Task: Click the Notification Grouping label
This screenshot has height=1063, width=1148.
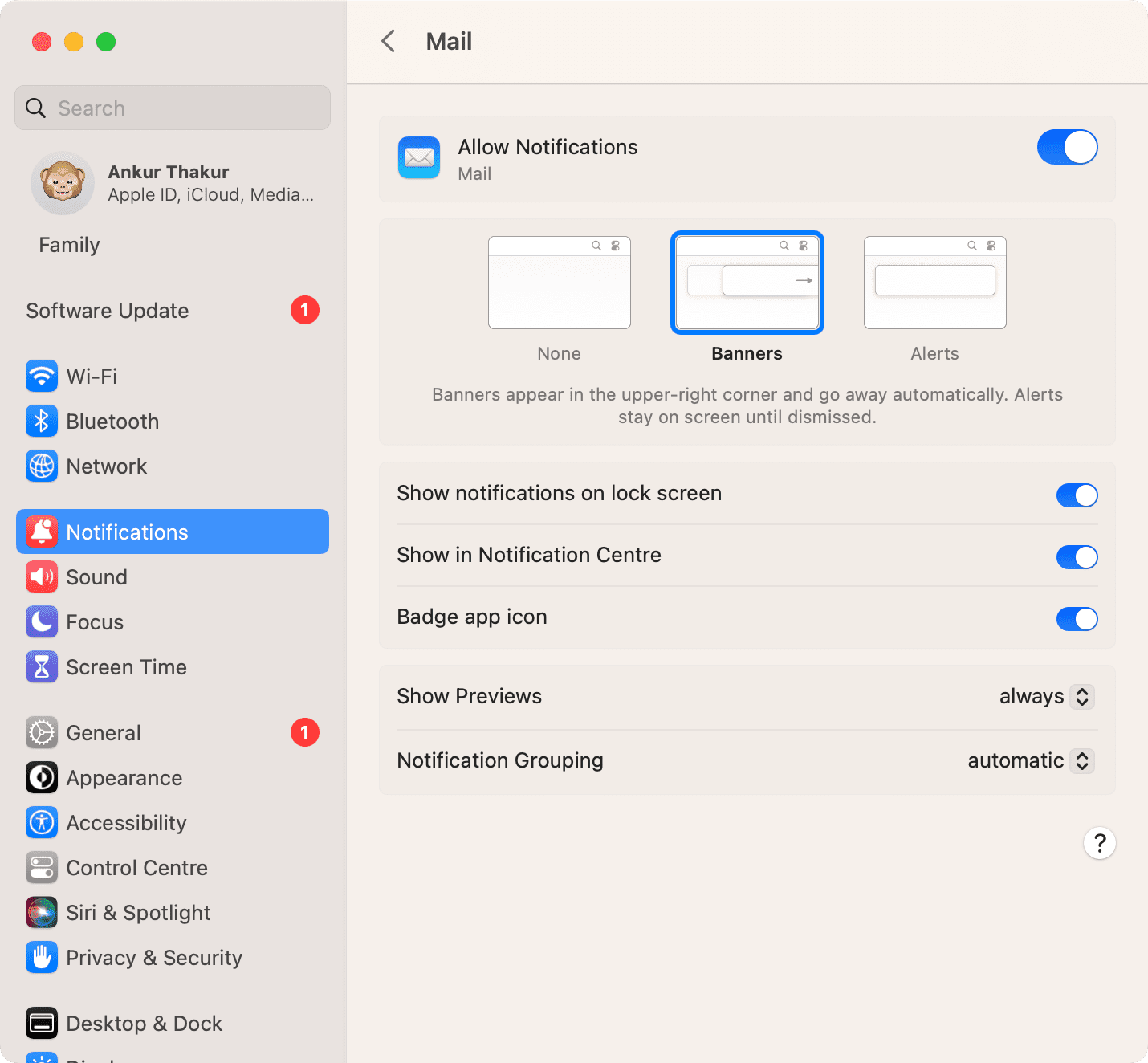Action: pos(499,760)
